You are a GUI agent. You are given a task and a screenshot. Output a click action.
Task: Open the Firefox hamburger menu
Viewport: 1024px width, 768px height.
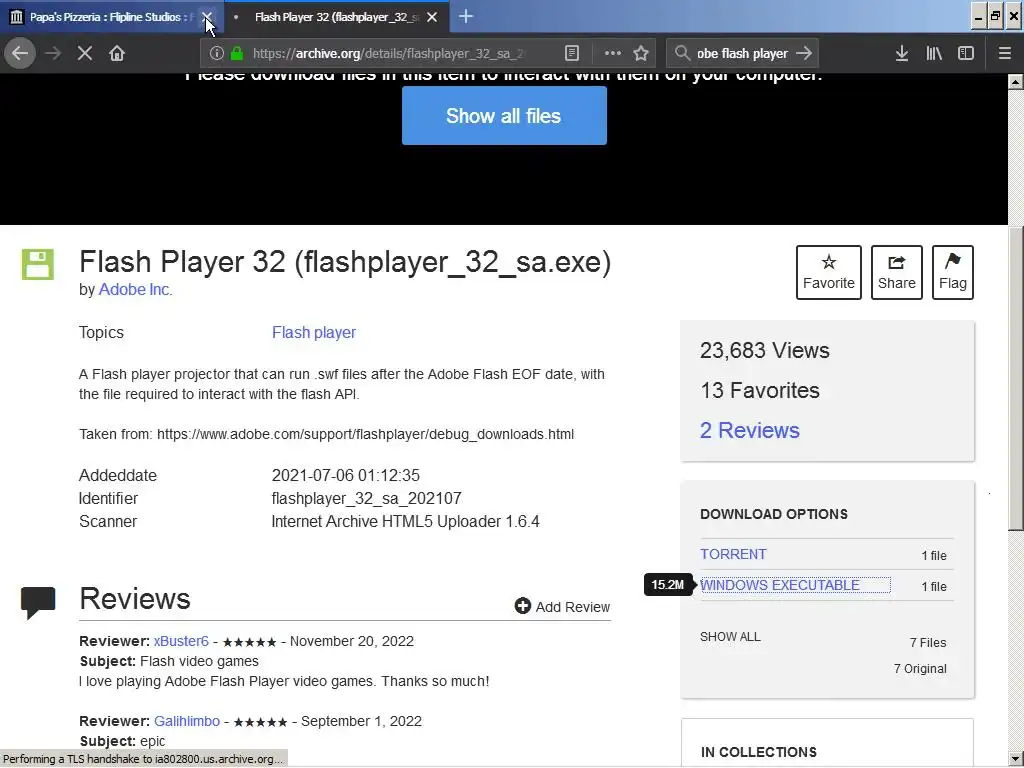[1005, 54]
